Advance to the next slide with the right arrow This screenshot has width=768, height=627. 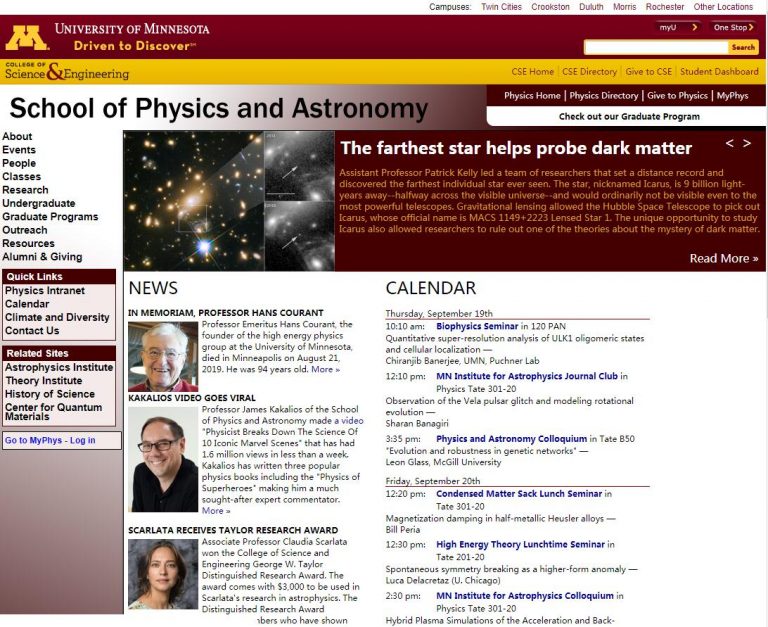[747, 143]
